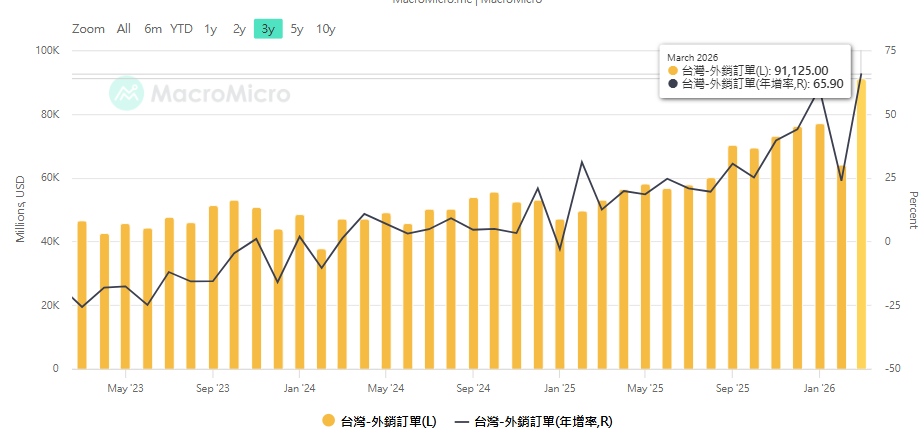Click the dark line icon in the legend
Image resolution: width=924 pixels, height=437 pixels.
pos(461,422)
